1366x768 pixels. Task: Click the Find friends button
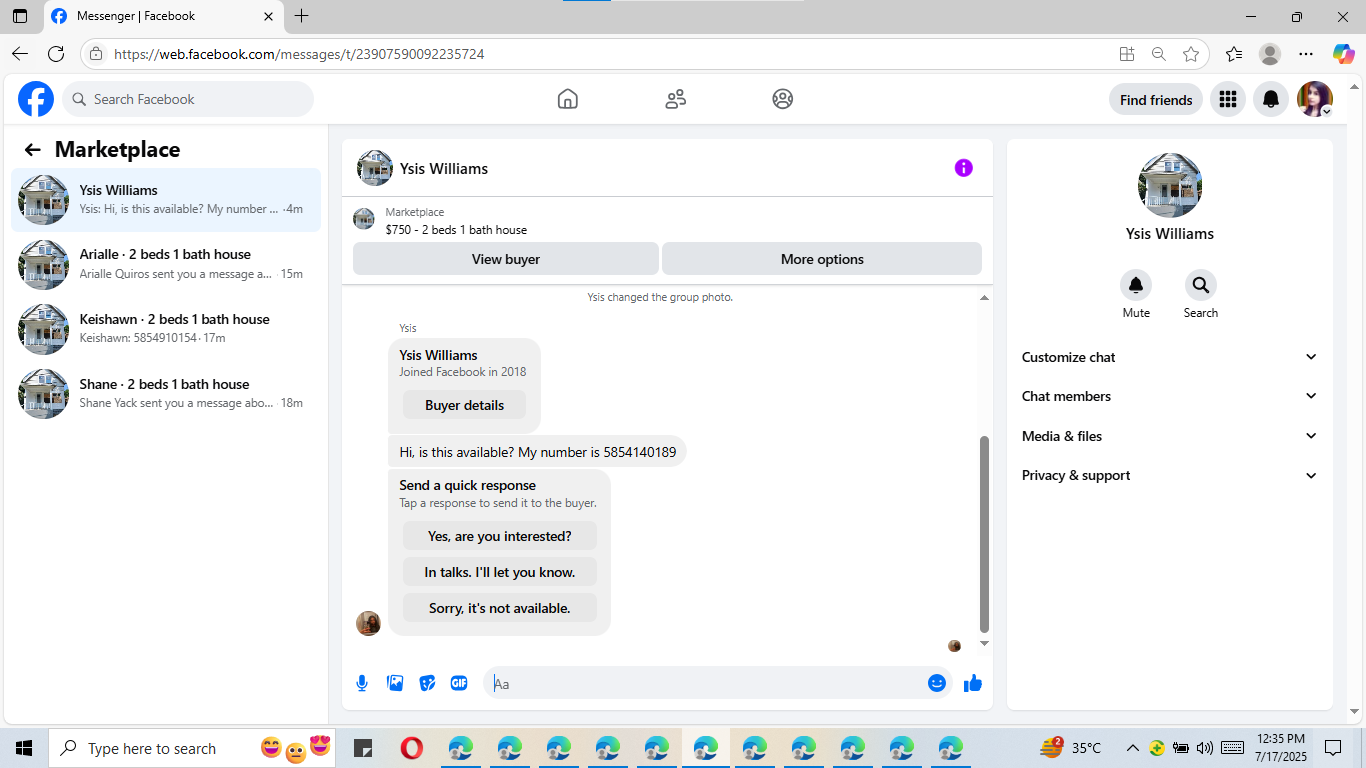[1156, 99]
